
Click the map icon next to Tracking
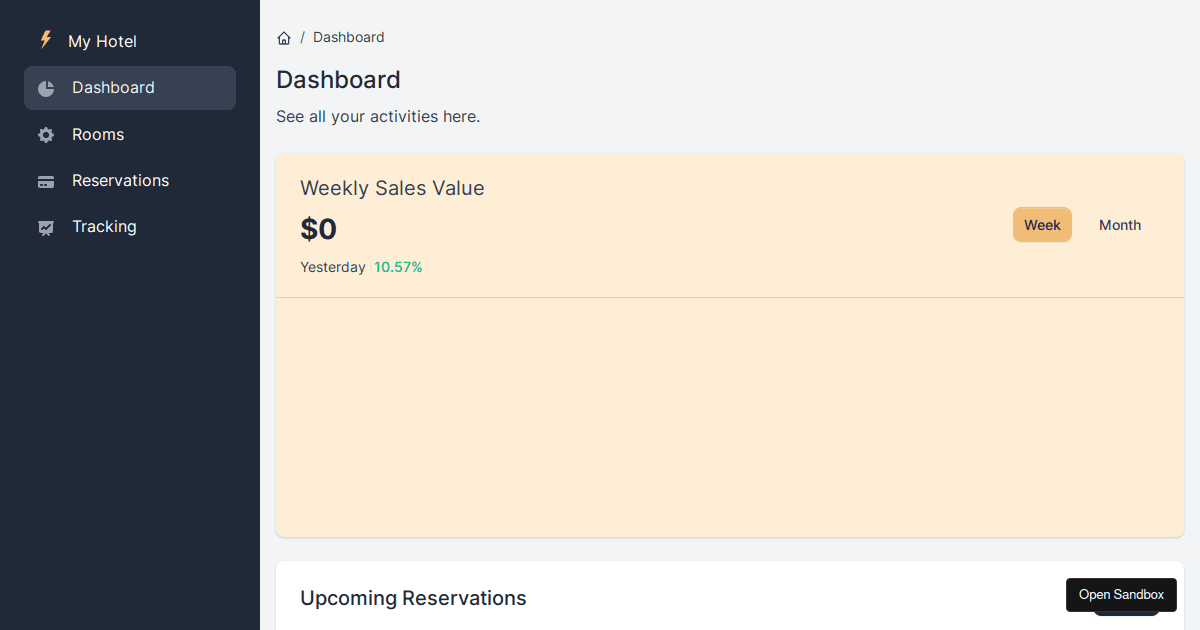(46, 227)
